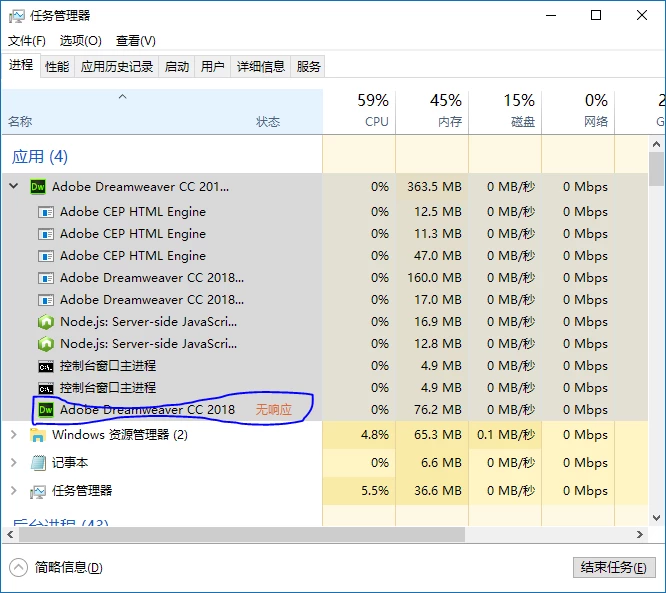666x593 pixels.
Task: Select the 无响应 status text
Action: [x=274, y=410]
